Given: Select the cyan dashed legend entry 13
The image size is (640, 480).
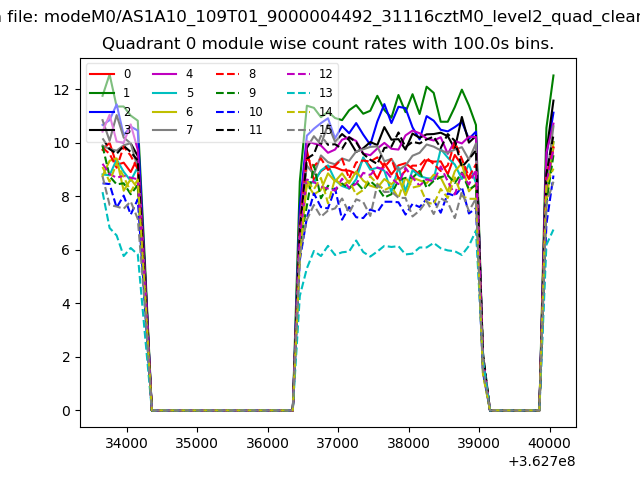Looking at the screenshot, I should tap(308, 92).
